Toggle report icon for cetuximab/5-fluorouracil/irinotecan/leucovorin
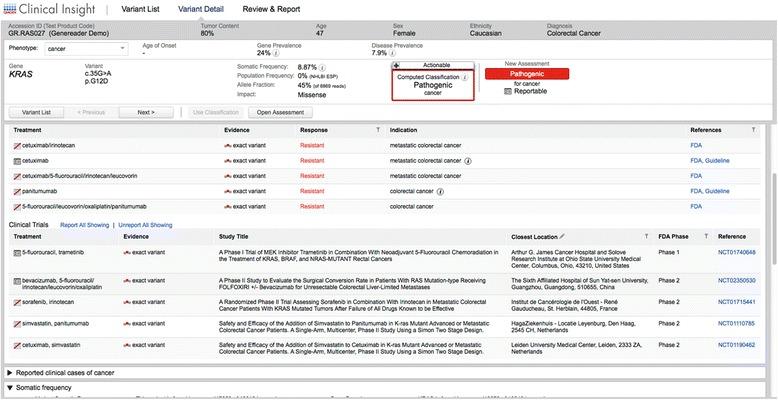The image size is (778, 400). 17,176
